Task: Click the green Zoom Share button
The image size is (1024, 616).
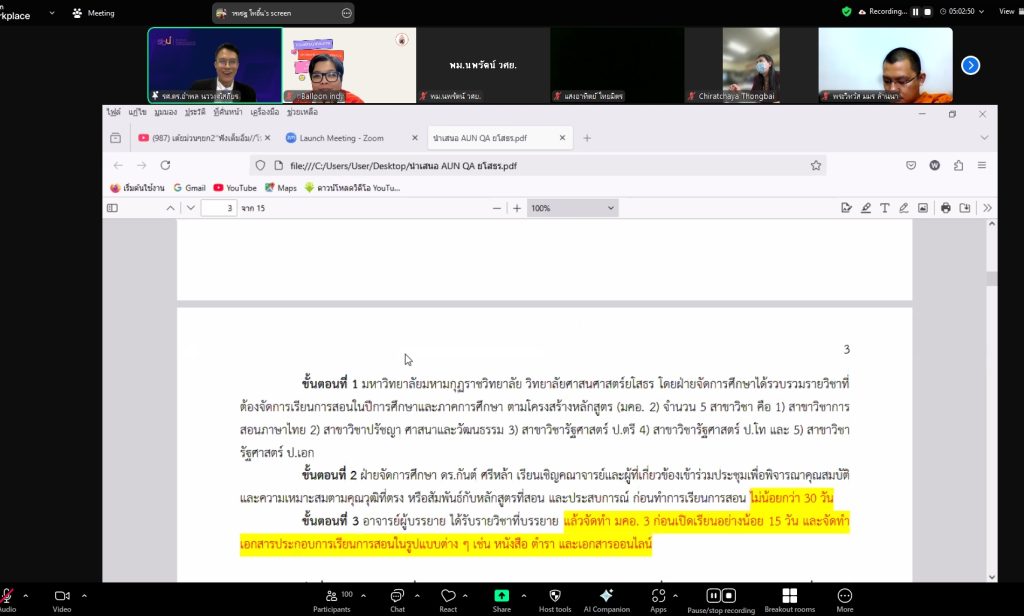Action: click(502, 600)
